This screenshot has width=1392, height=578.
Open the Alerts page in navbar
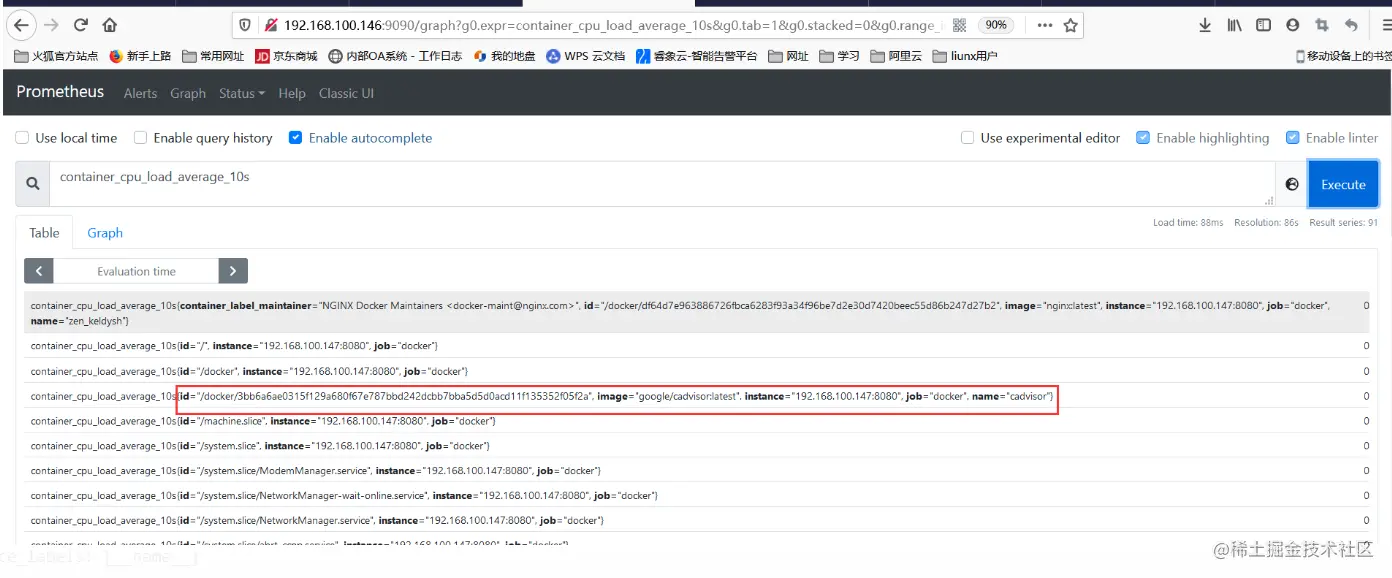140,93
